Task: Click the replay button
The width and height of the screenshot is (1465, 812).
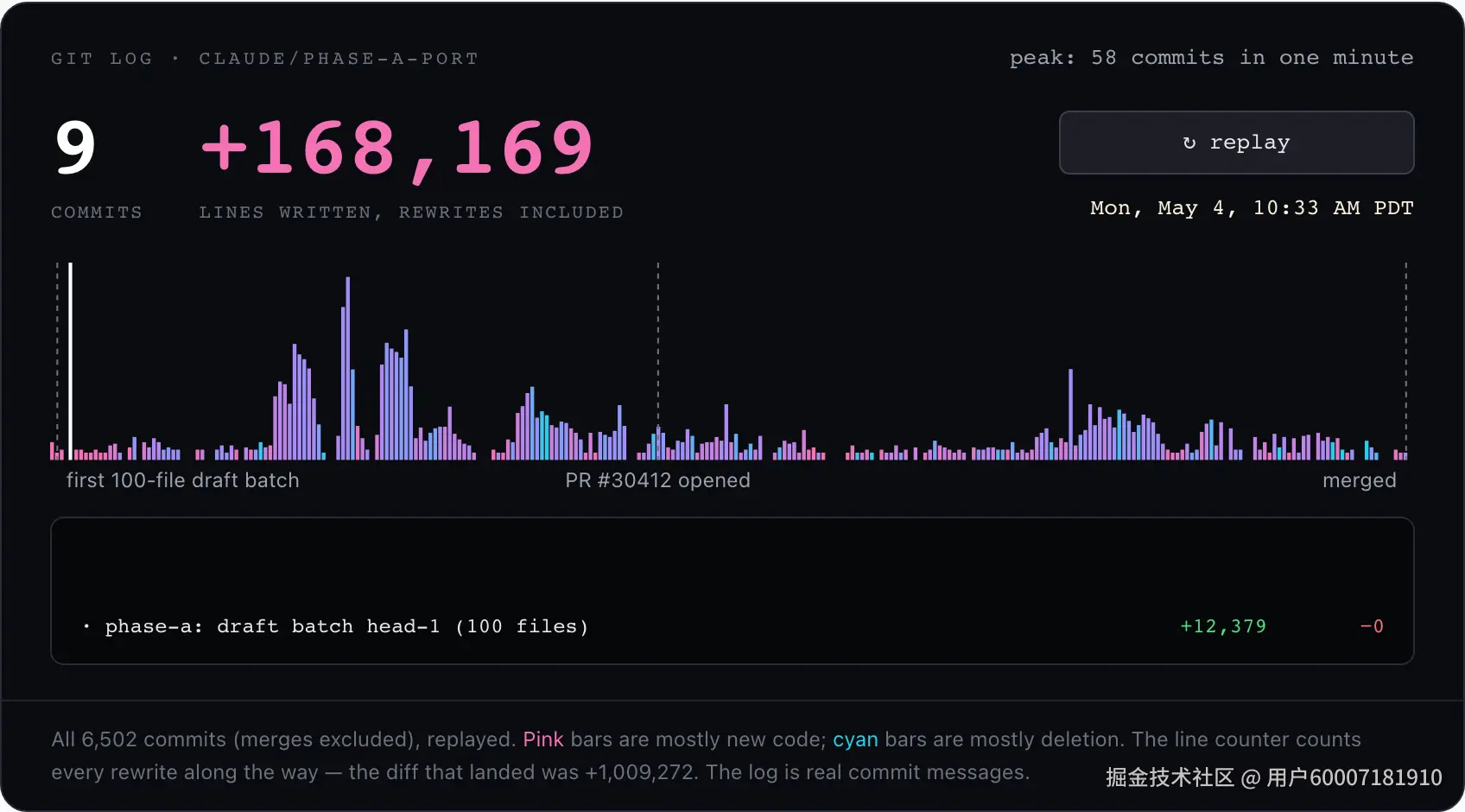Action: click(1236, 143)
